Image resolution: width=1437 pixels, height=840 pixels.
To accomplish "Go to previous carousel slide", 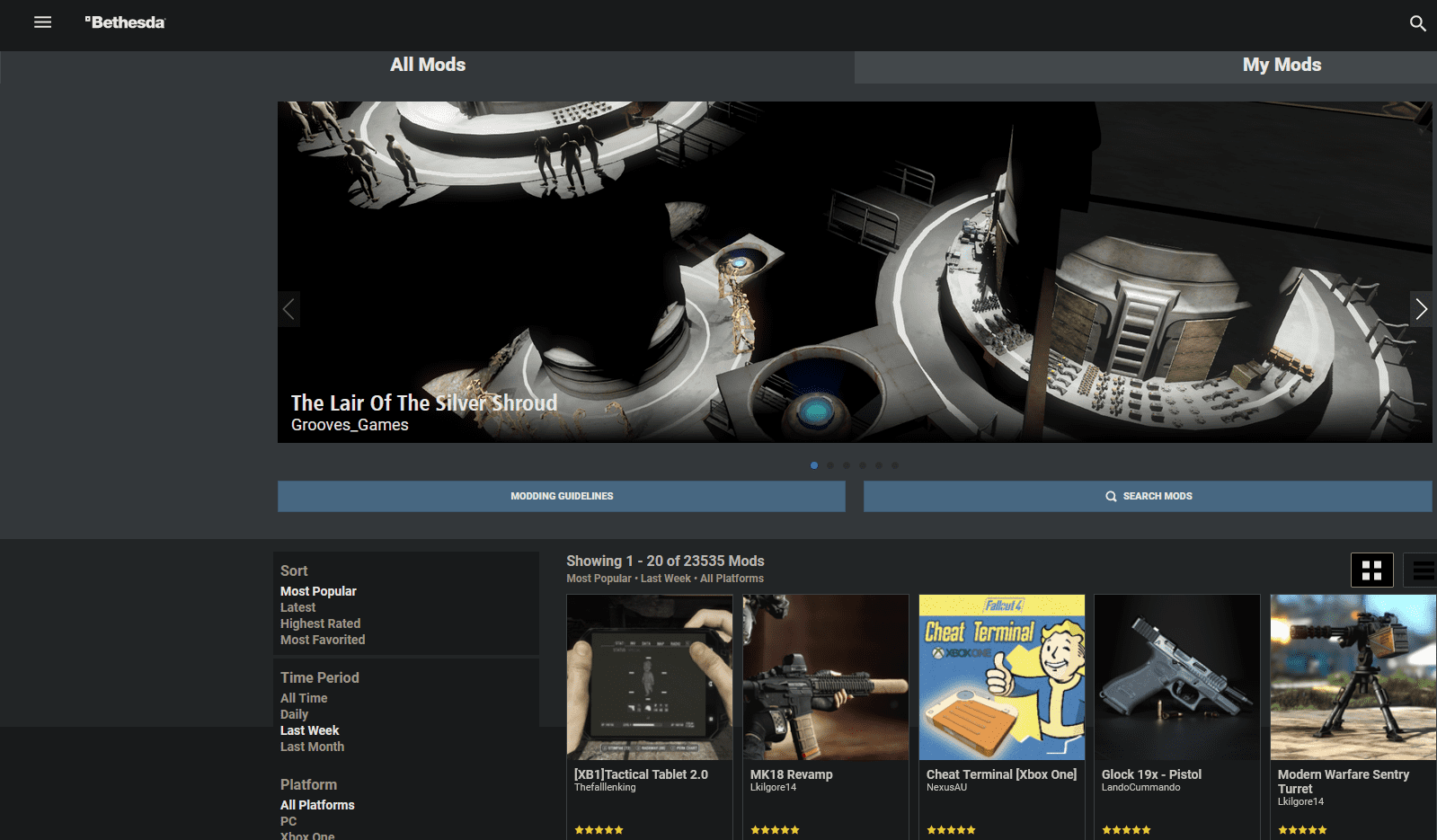I will (x=288, y=309).
